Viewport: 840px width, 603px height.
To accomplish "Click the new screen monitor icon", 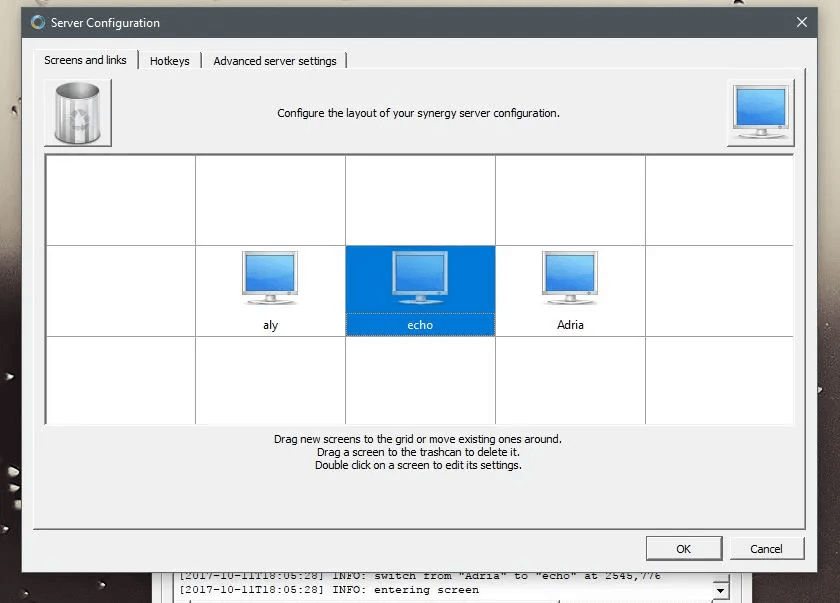I will coord(760,113).
